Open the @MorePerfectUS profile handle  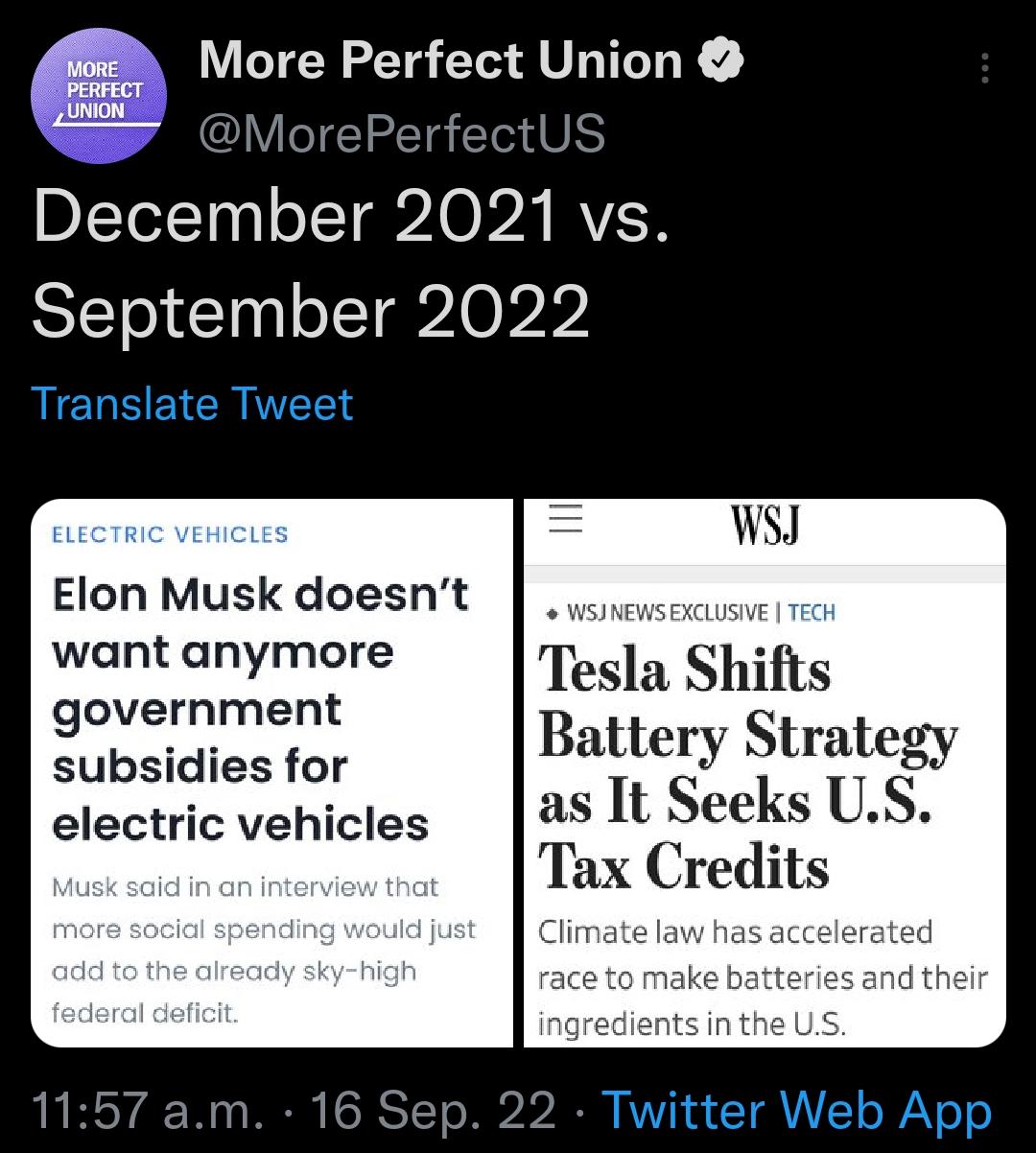coord(403,134)
